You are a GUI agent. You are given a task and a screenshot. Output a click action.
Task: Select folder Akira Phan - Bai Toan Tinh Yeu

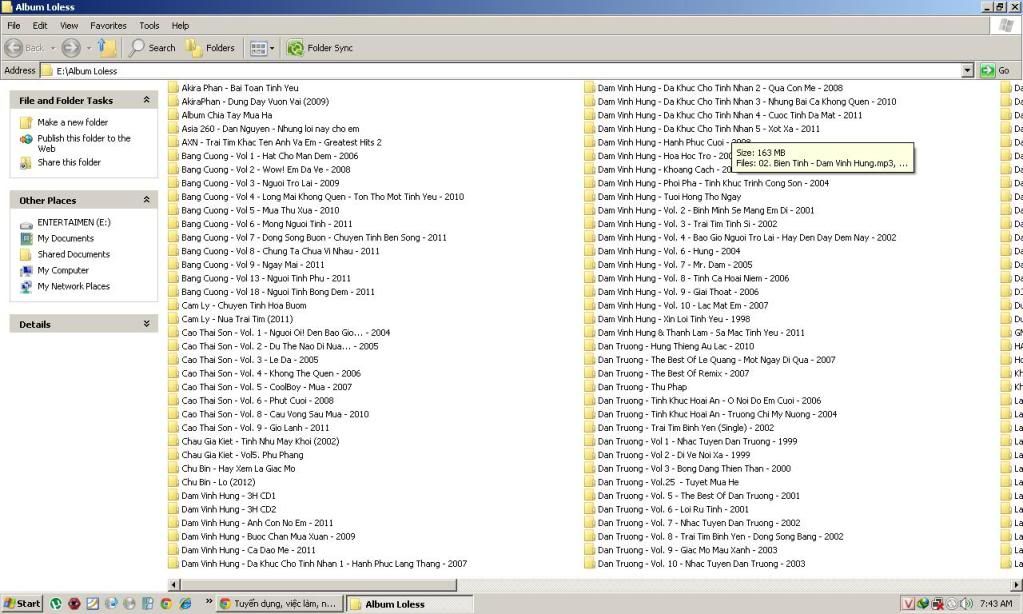coord(239,88)
